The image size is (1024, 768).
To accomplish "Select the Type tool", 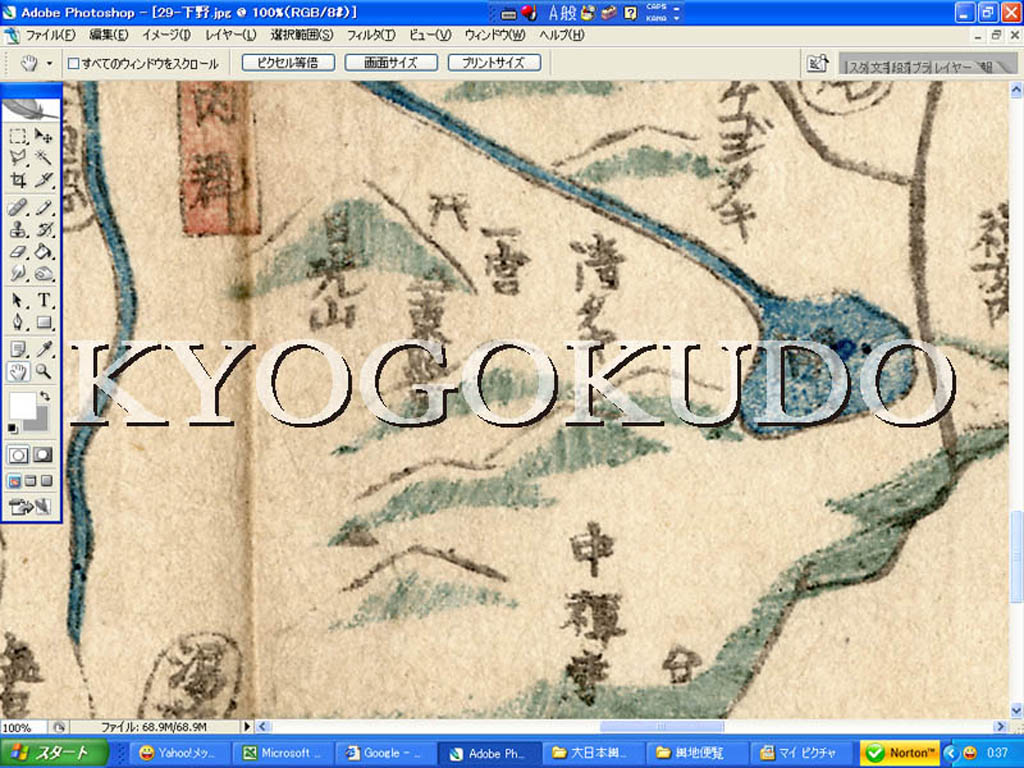I will point(43,300).
